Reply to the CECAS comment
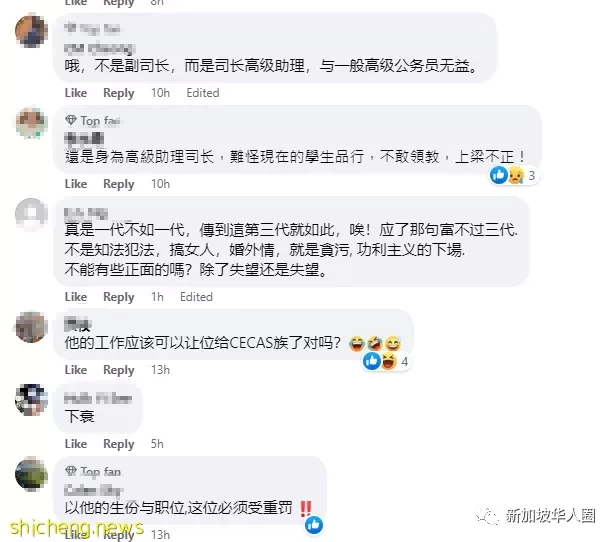Screen dimensions: 615x542 [118, 370]
